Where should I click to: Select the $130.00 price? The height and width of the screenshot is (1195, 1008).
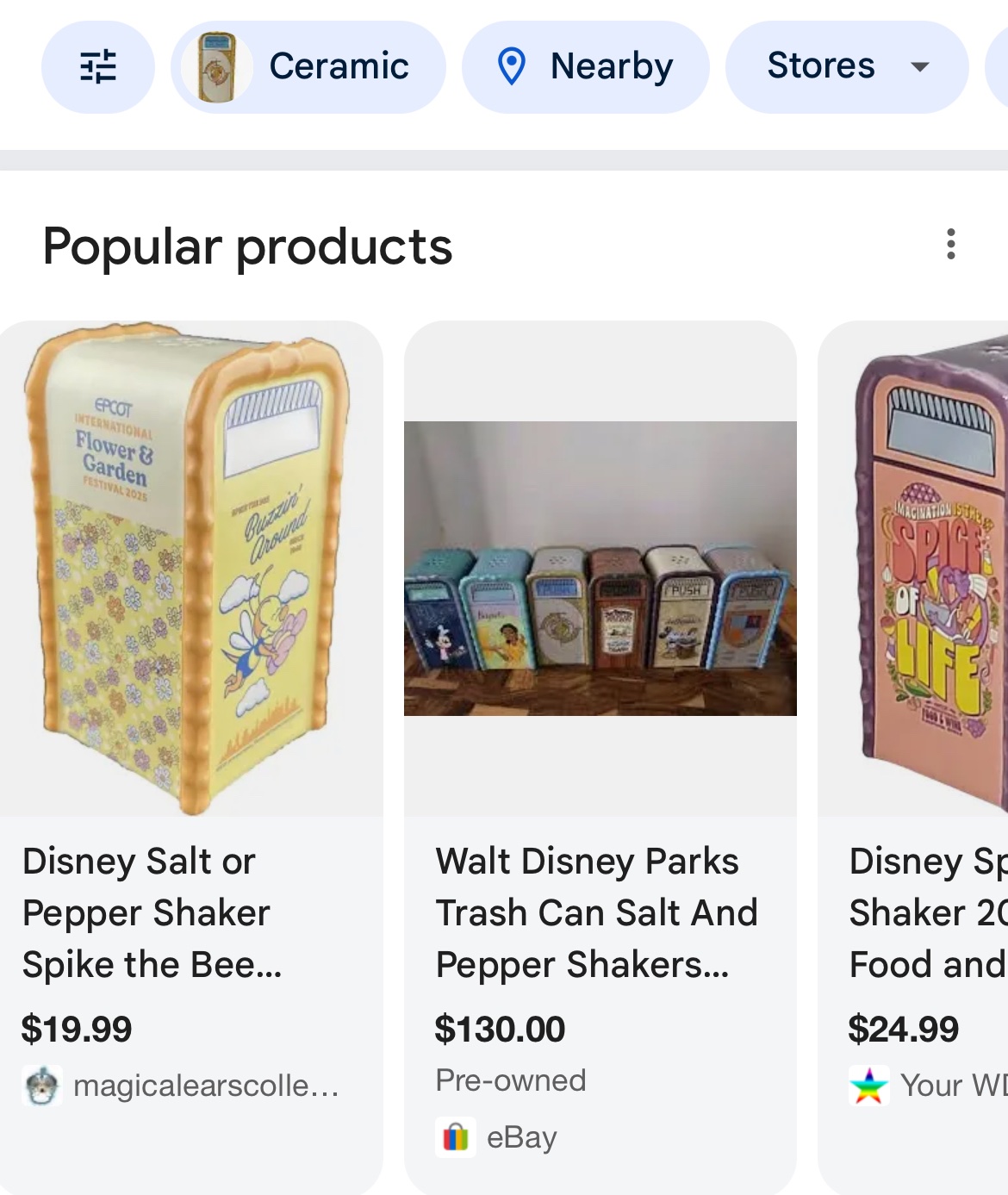500,1029
